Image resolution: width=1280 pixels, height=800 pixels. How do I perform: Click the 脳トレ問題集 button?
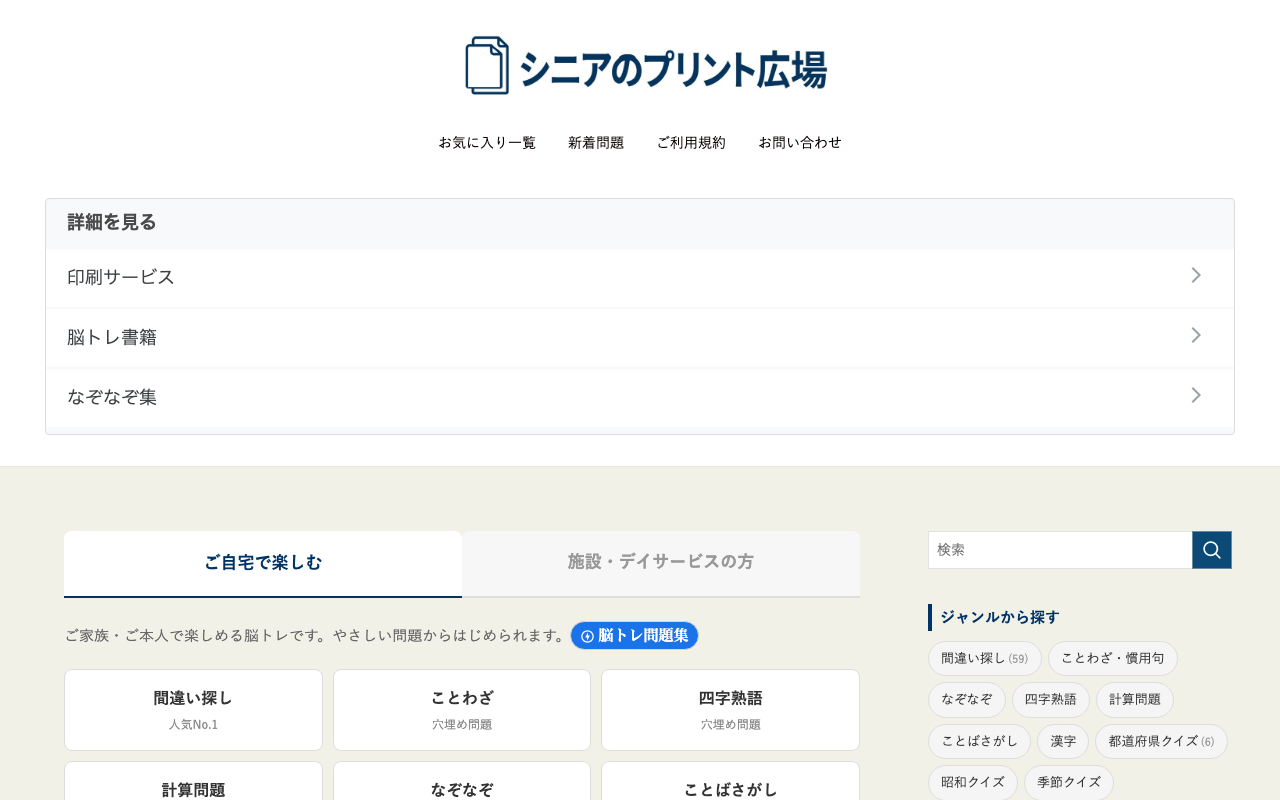coord(634,635)
